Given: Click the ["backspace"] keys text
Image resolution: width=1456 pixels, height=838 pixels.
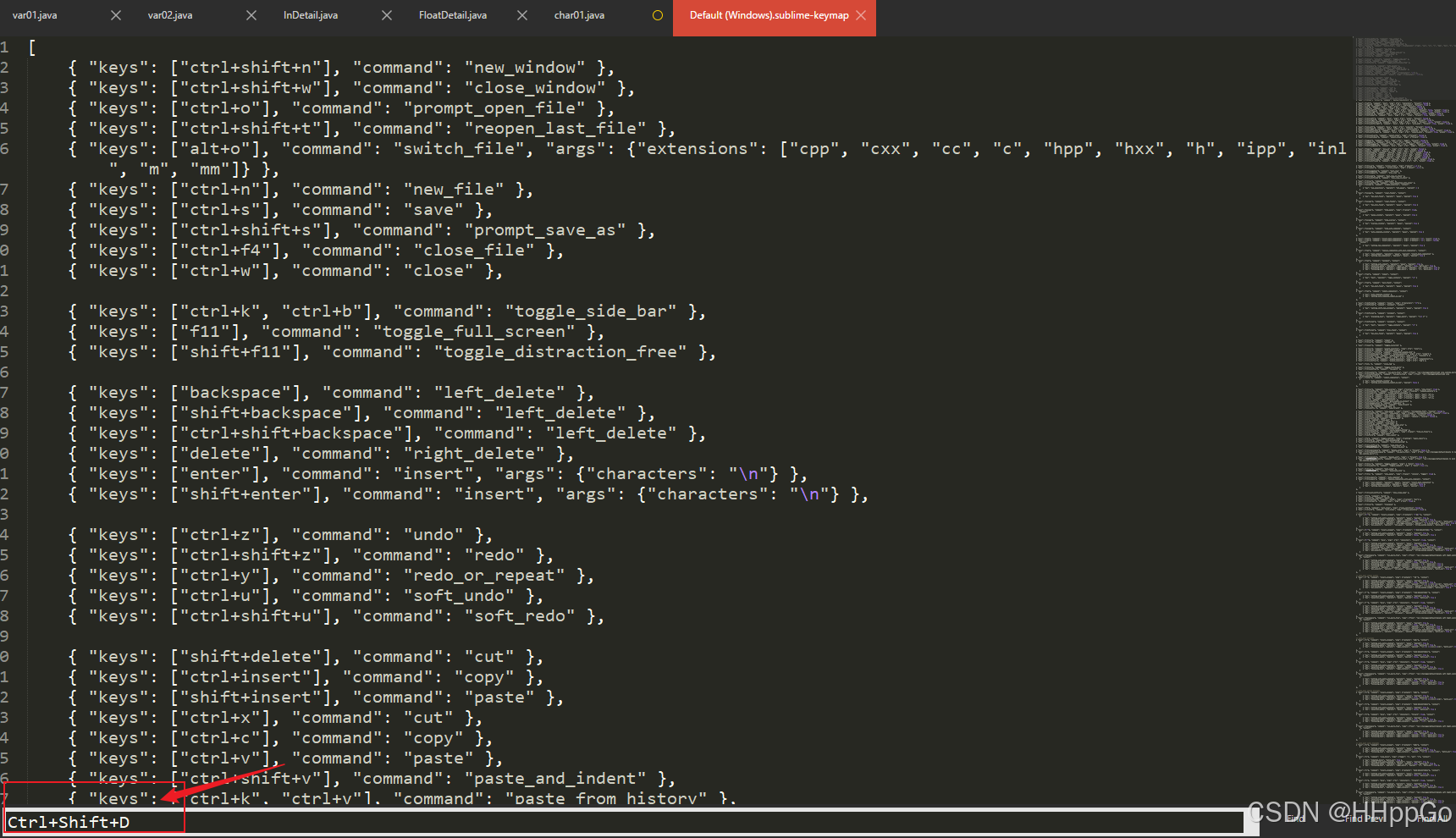Looking at the screenshot, I should (240, 393).
